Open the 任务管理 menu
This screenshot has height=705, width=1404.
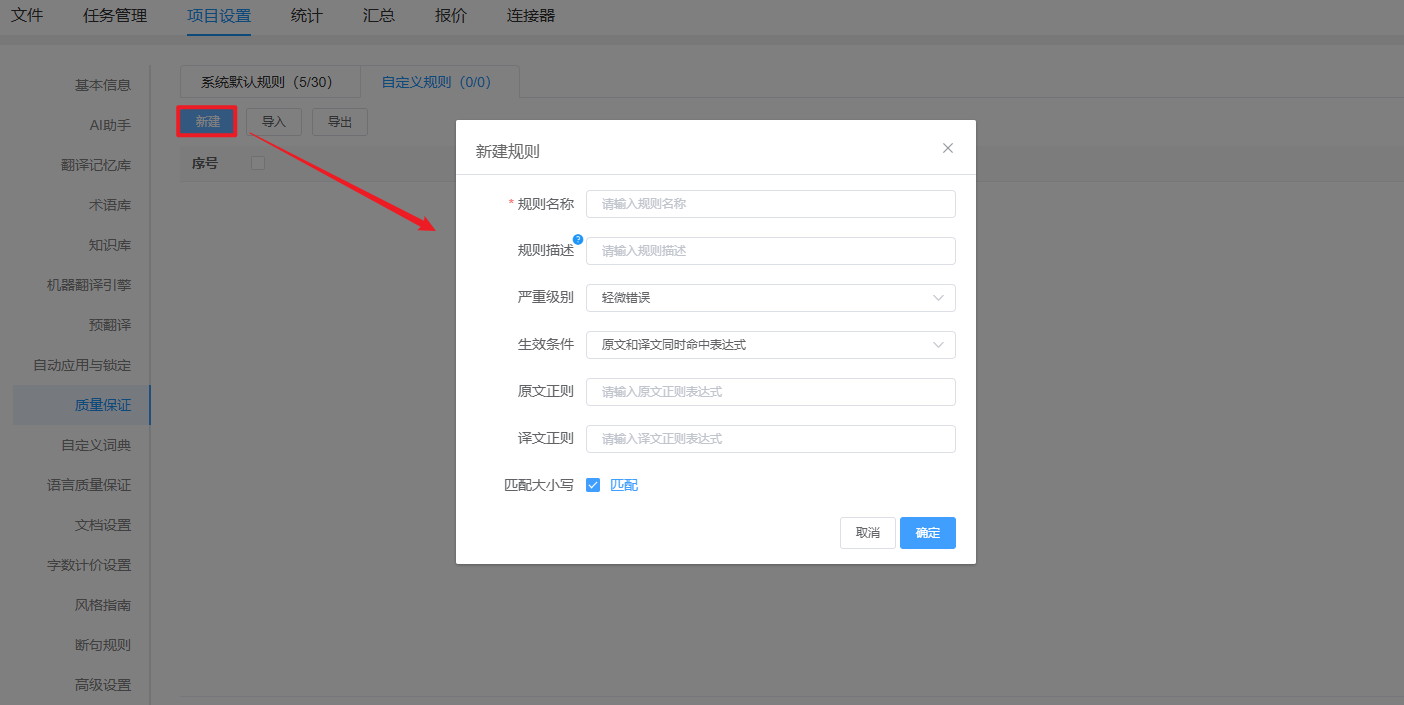click(115, 16)
